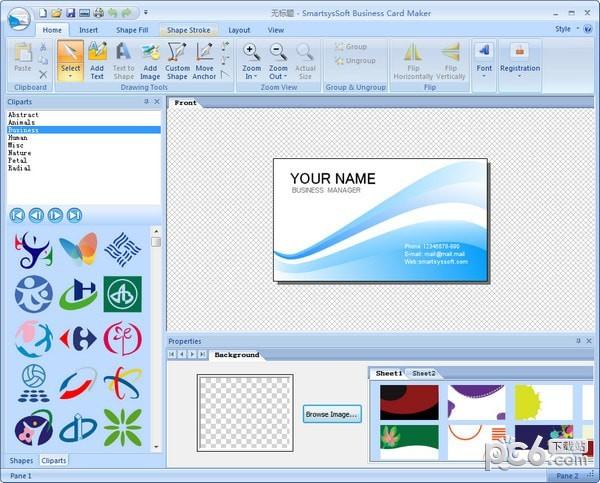Click Flip Vertically icon

click(451, 60)
